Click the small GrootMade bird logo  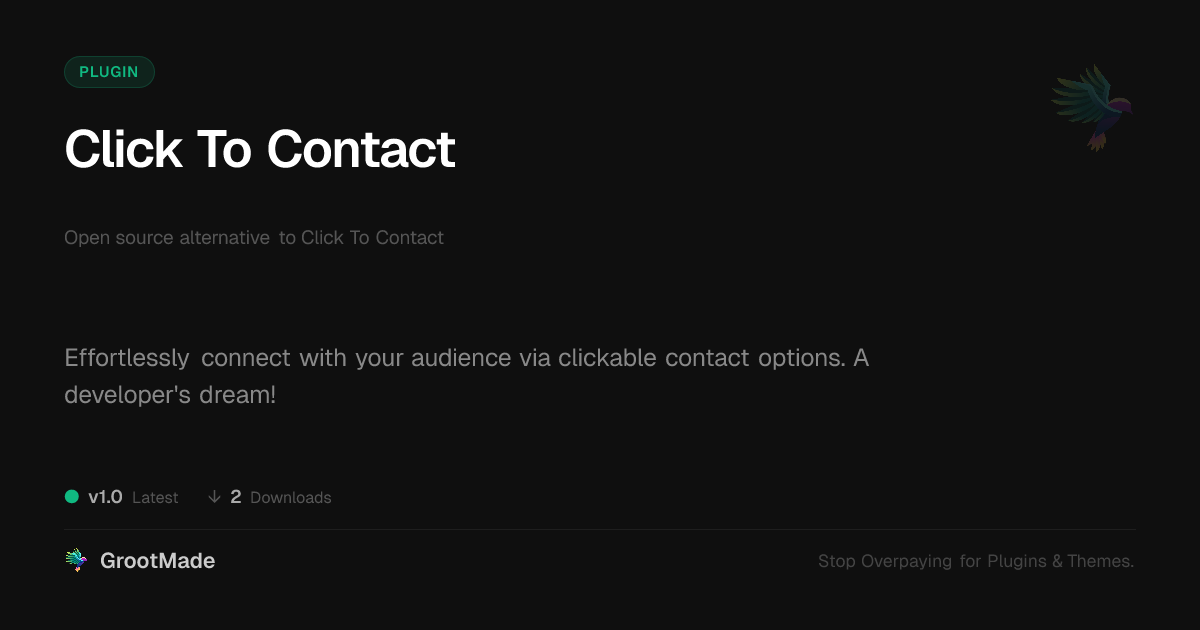coord(76,561)
